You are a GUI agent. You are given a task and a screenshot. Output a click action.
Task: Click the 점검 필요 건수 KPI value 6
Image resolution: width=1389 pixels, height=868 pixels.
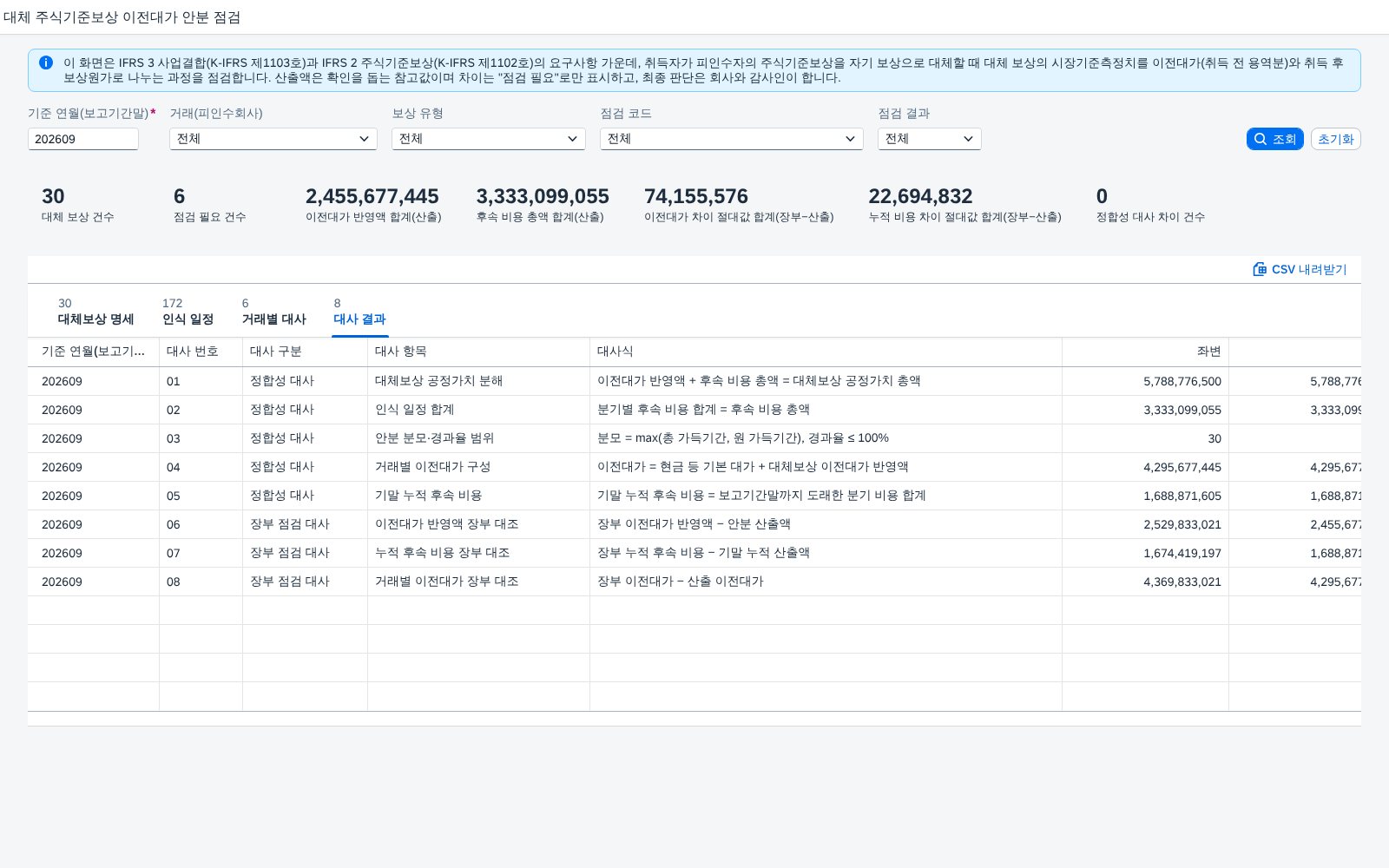point(179,196)
